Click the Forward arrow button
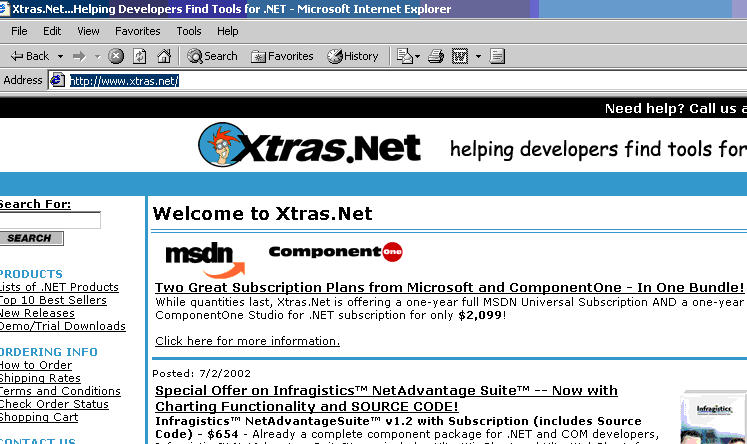This screenshot has width=747, height=444. click(79, 56)
